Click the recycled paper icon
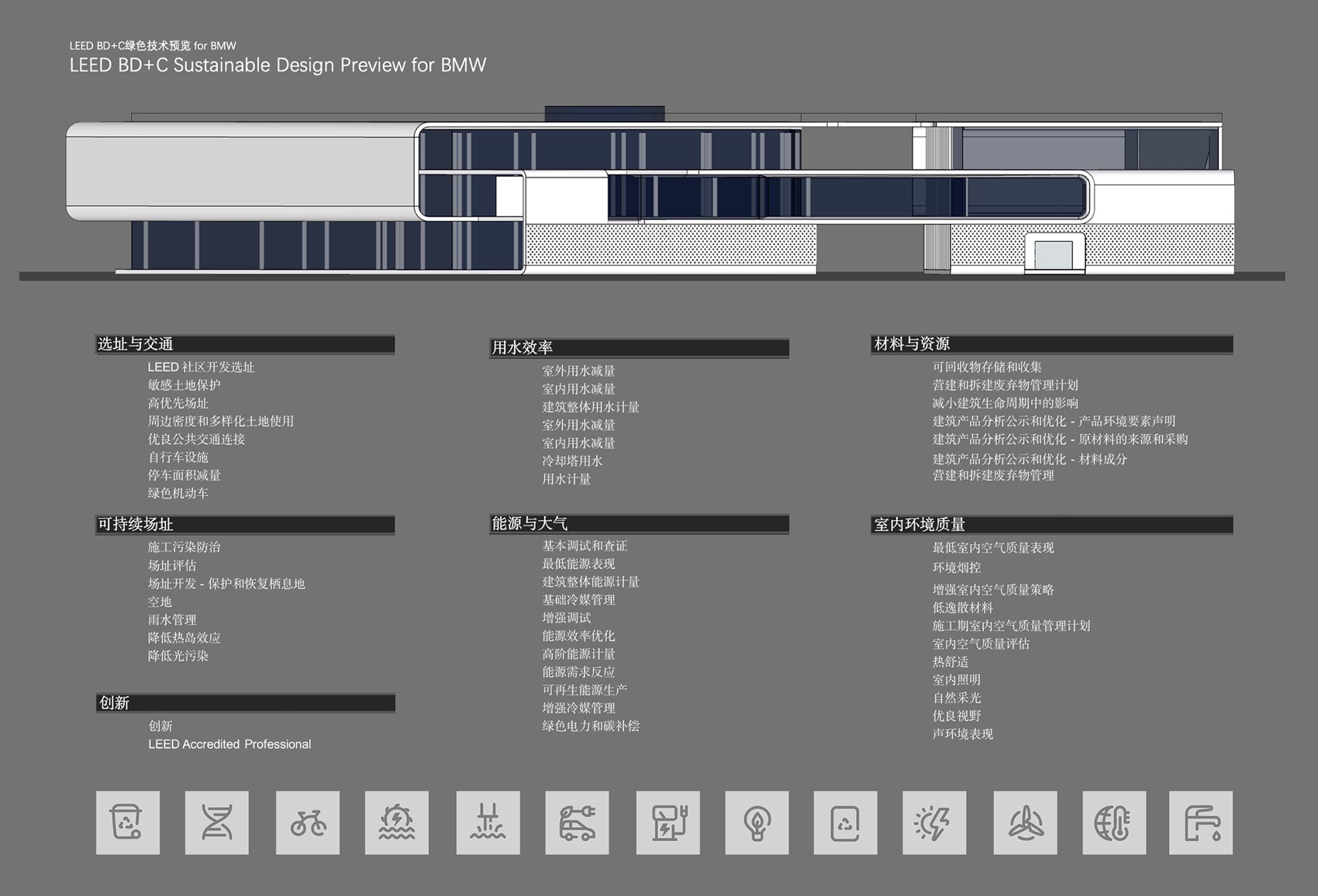Viewport: 1318px width, 896px height. pyautogui.click(x=845, y=822)
